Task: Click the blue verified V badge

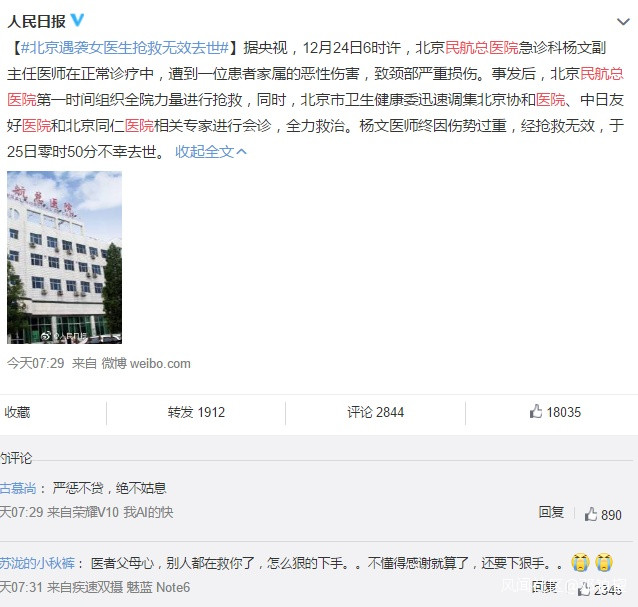Action: (x=77, y=20)
